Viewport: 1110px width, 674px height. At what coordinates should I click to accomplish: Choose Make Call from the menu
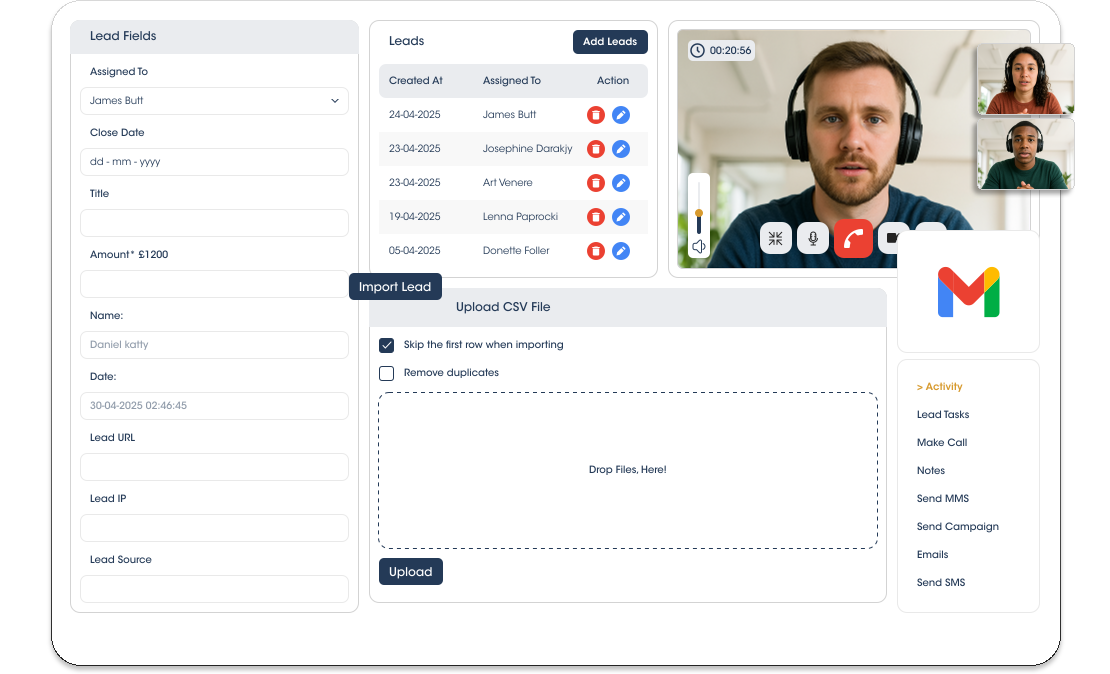942,442
